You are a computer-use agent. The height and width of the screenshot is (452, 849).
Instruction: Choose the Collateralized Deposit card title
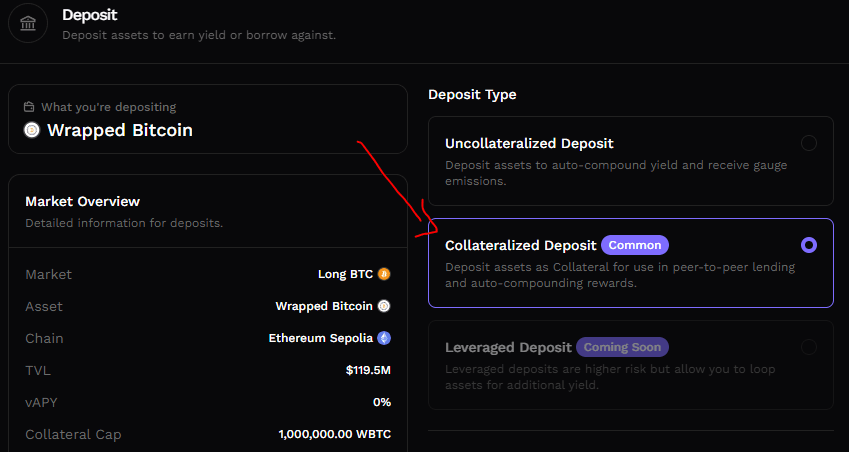click(520, 245)
